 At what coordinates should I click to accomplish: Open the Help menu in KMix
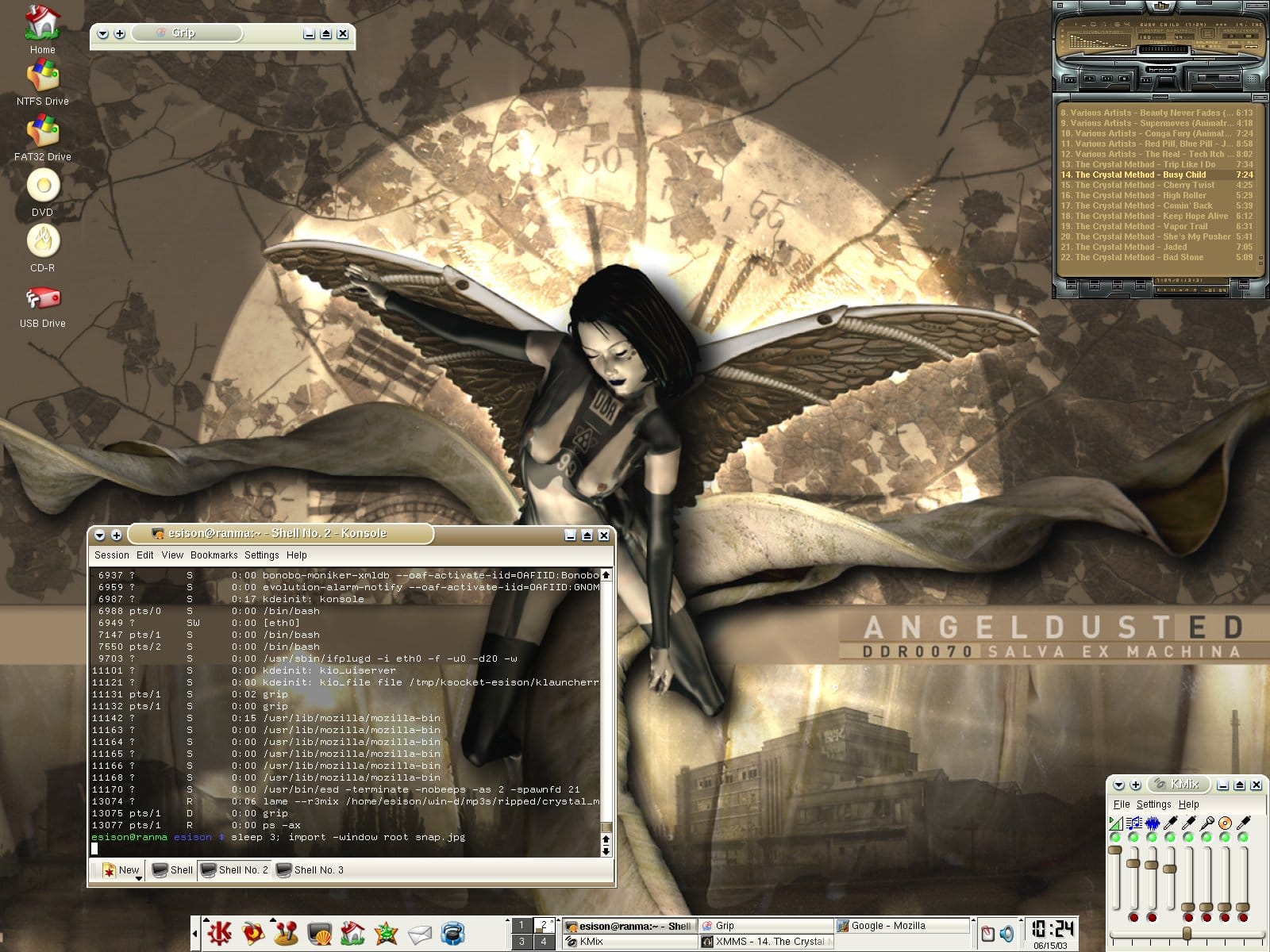pyautogui.click(x=1188, y=804)
